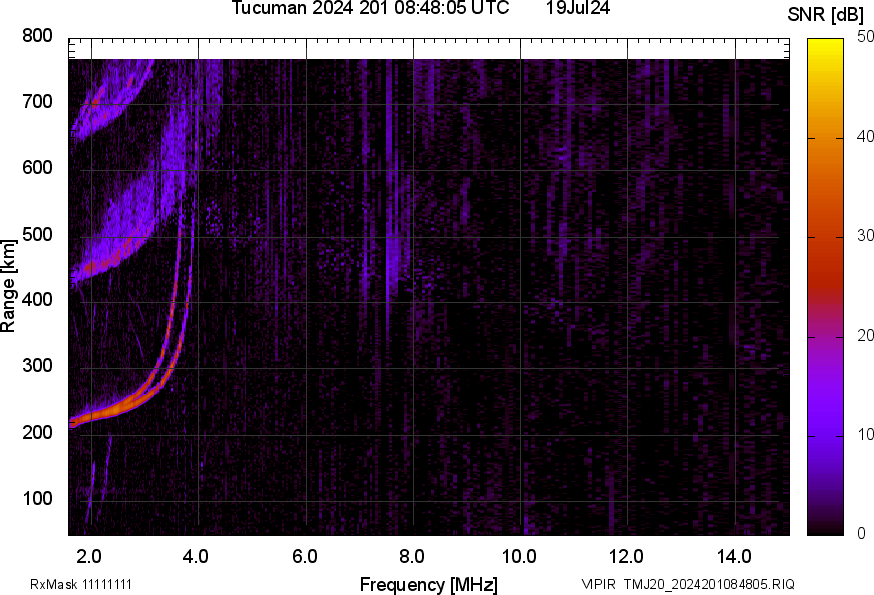Click the date label '19Jul24'
The height and width of the screenshot is (595, 874).
click(577, 8)
